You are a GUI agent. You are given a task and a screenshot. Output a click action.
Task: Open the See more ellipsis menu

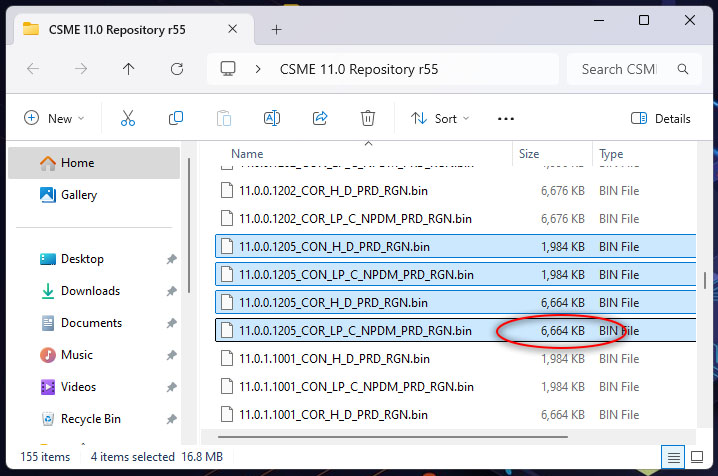tap(506, 119)
